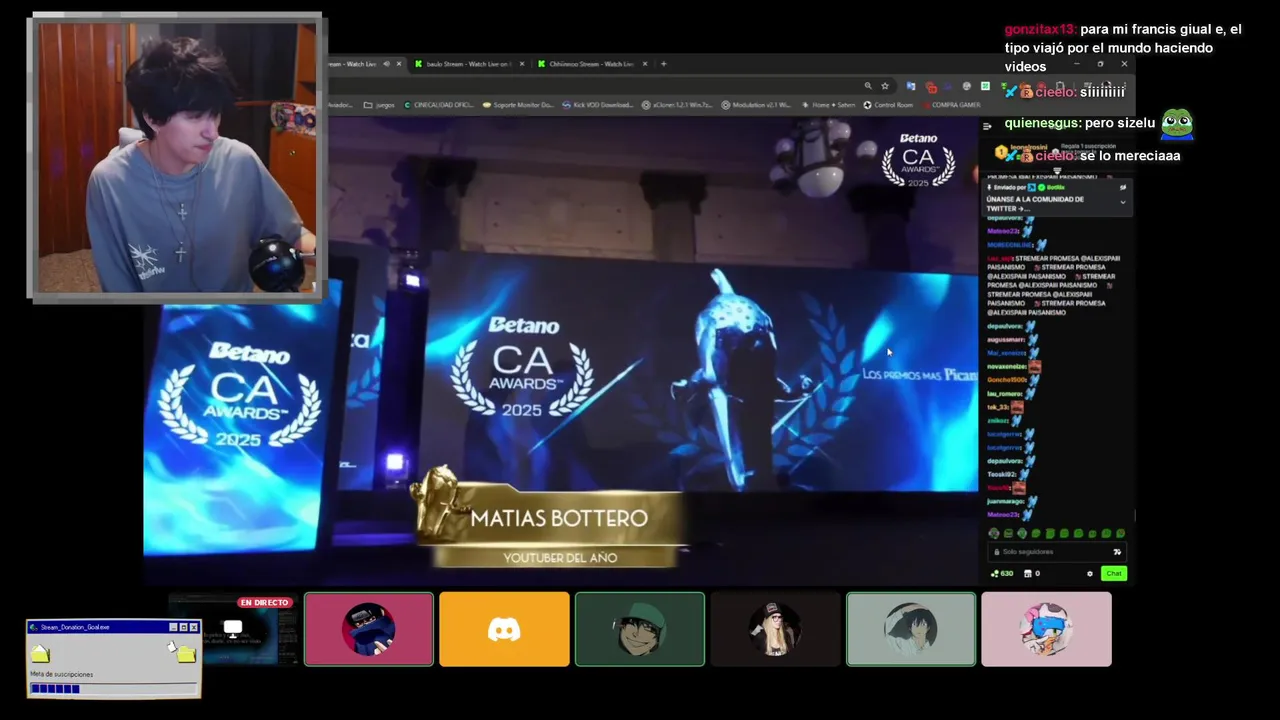Open the Kick VOD Download bookmark
The height and width of the screenshot is (720, 1280).
point(597,105)
